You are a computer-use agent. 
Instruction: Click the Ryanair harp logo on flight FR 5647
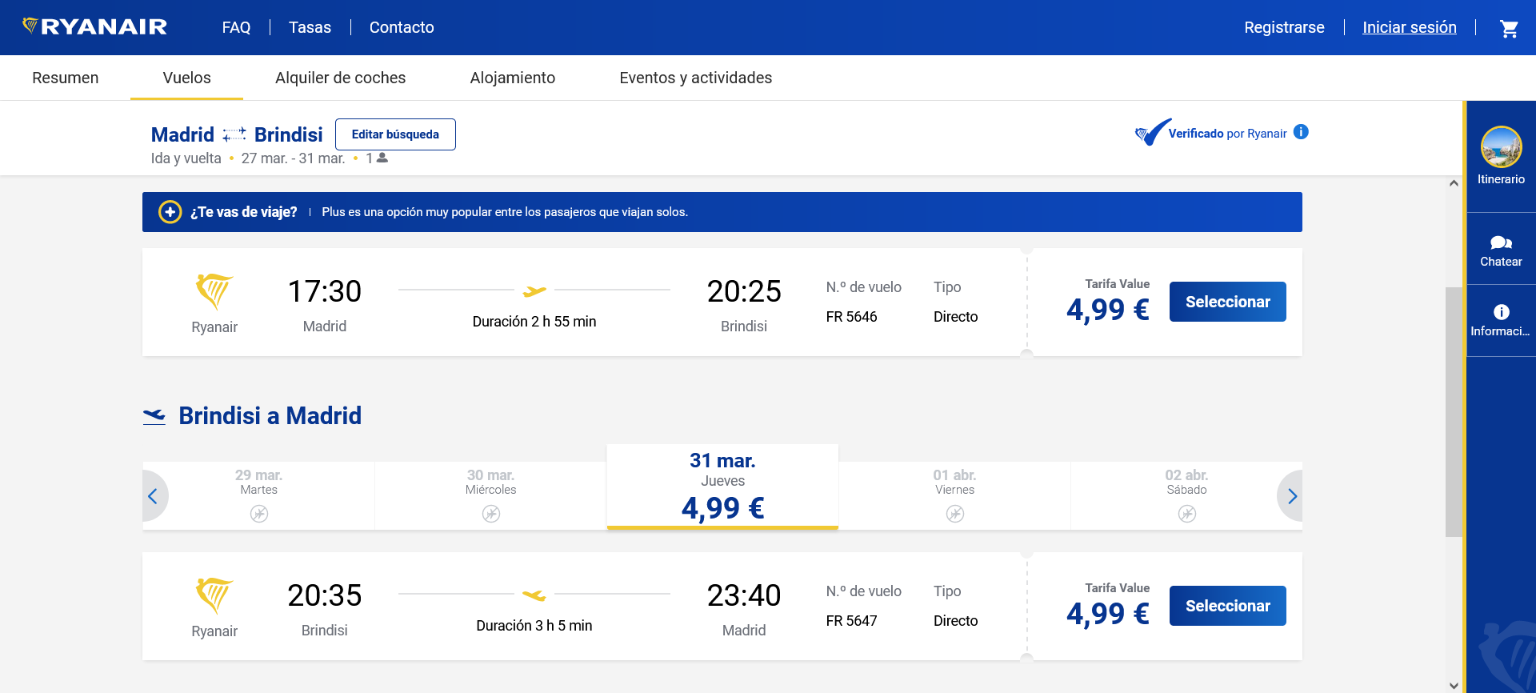[214, 596]
